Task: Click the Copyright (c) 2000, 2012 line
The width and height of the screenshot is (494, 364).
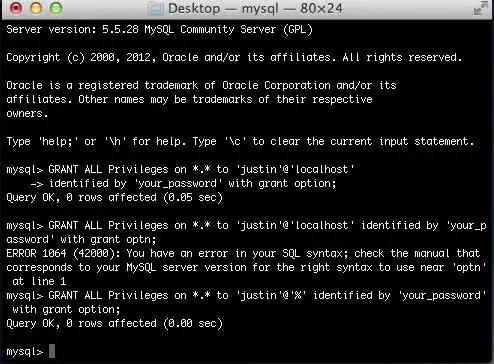Action: [234, 58]
